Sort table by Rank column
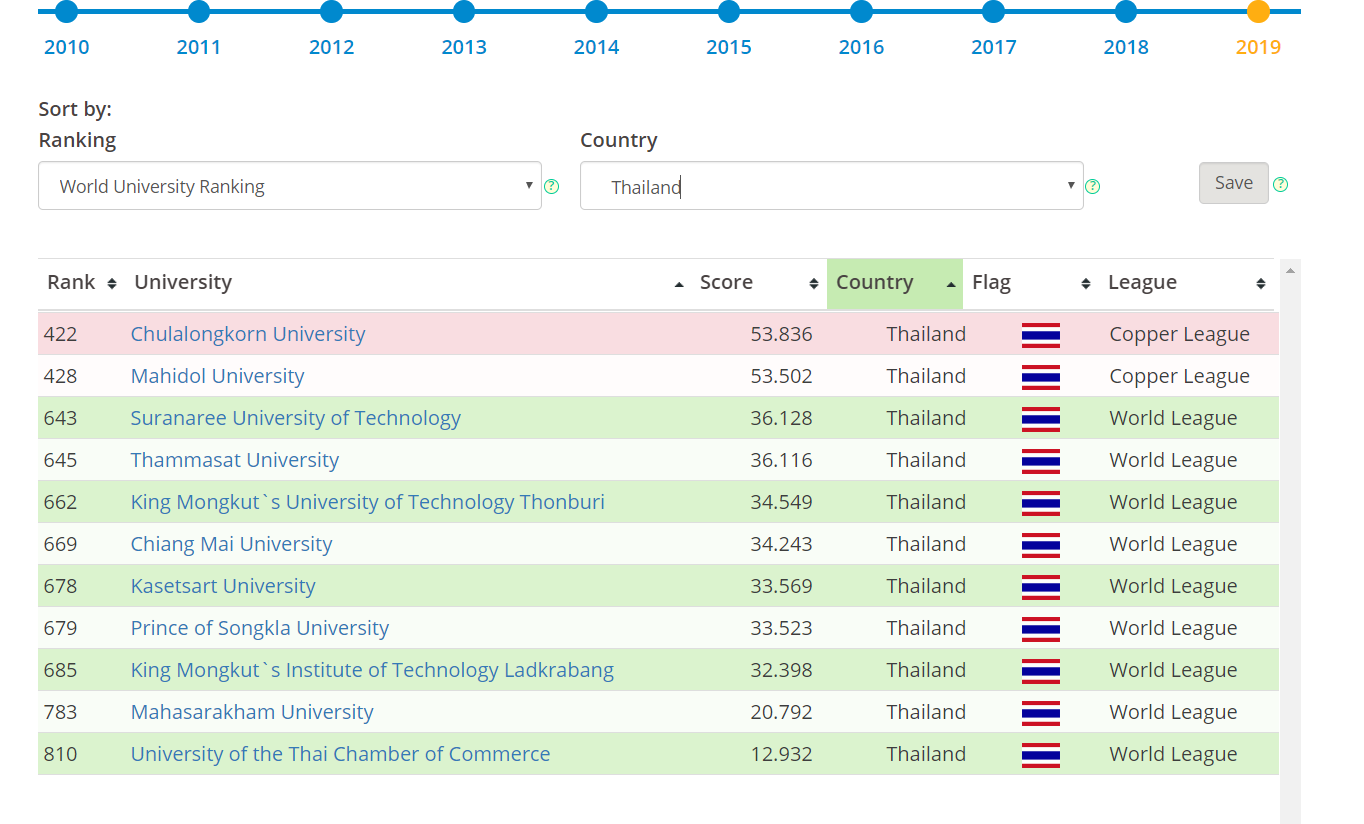This screenshot has width=1364, height=824. click(x=82, y=283)
